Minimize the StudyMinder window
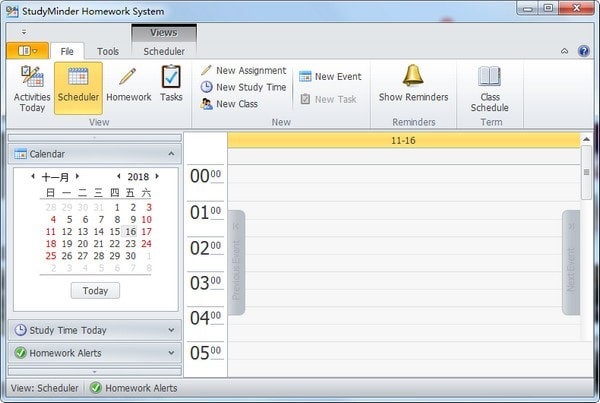The image size is (600, 403). pos(528,8)
